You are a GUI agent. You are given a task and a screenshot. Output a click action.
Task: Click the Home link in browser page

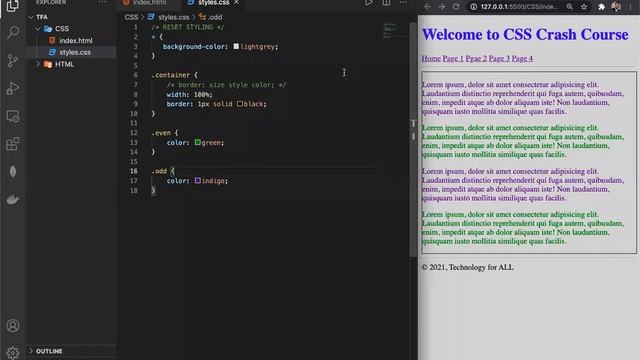[431, 58]
